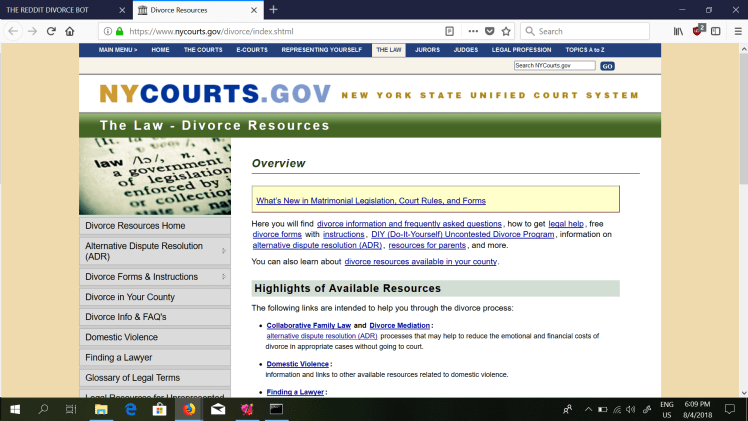Screen dimensions: 748x421
Task: Open Divorce Mediation link
Action: pyautogui.click(x=399, y=326)
